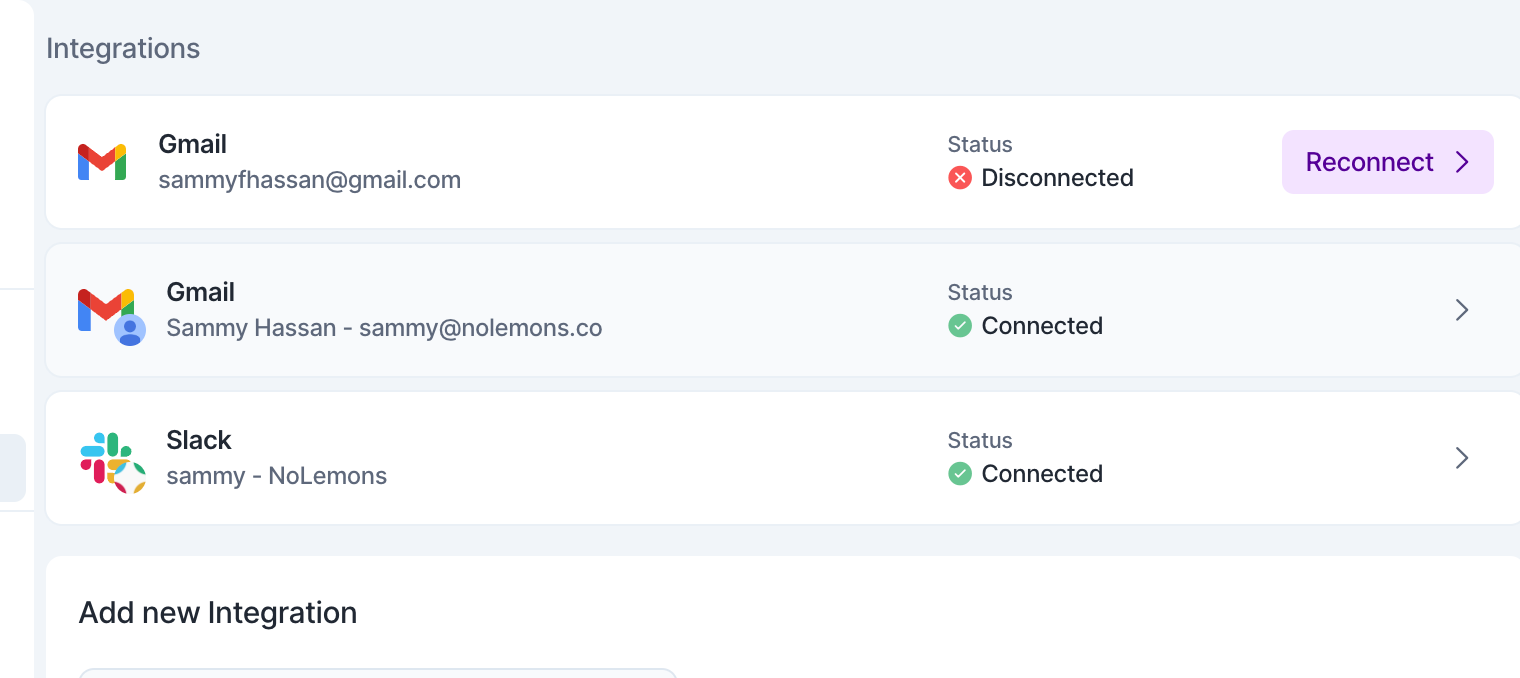Click the sammy - NoLemons workspace text
1520x678 pixels.
click(x=276, y=476)
